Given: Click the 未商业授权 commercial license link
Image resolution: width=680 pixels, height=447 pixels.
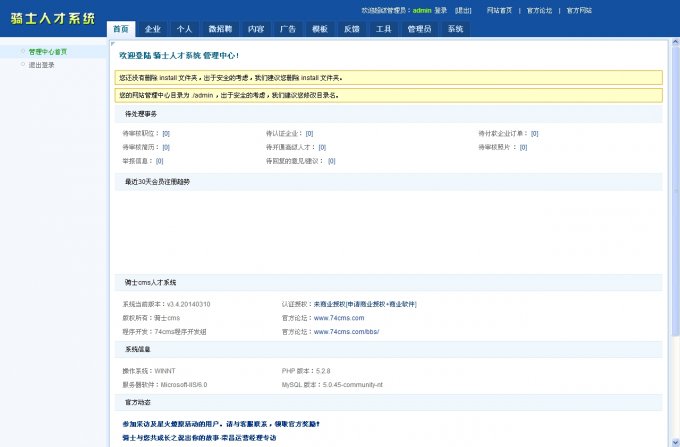Looking at the screenshot, I should coord(365,304).
